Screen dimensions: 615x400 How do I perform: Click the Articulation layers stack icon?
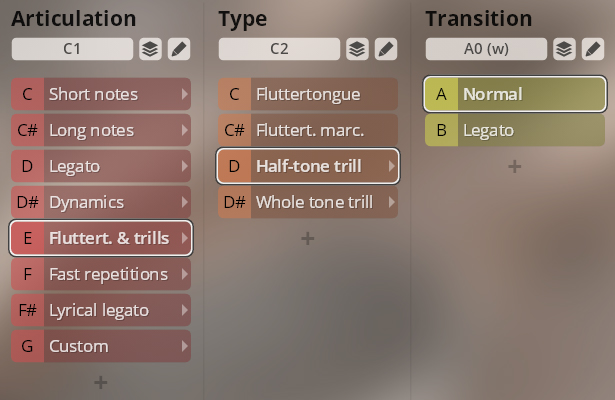click(x=149, y=49)
